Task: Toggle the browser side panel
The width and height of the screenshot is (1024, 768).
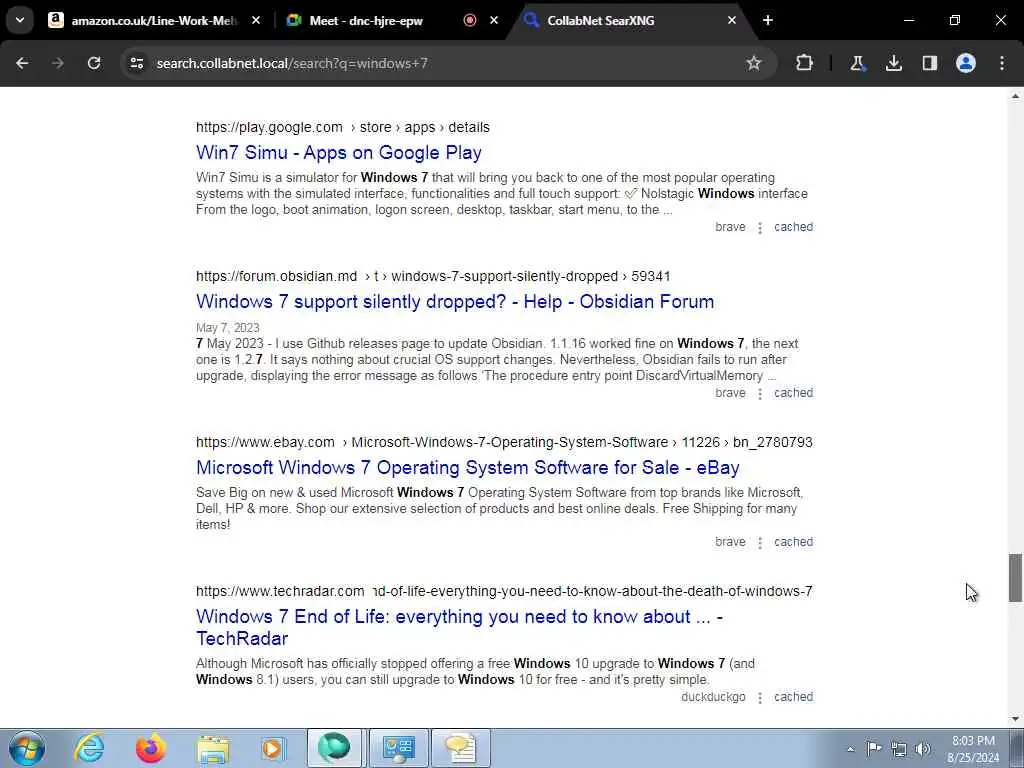Action: 930,63
